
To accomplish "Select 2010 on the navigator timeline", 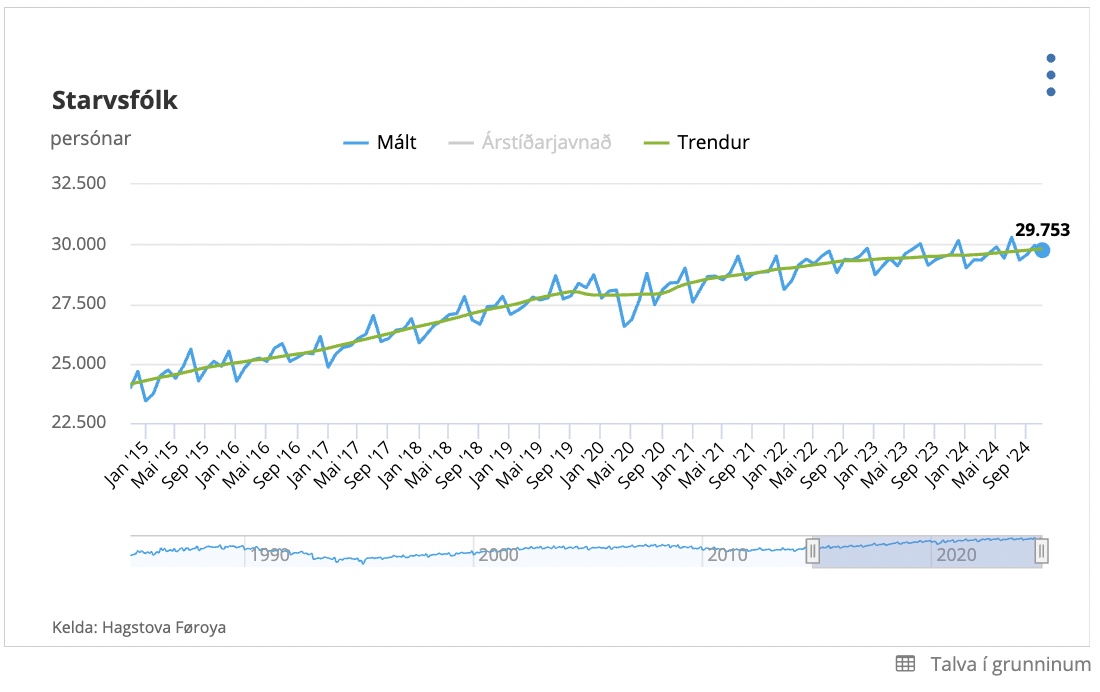I will tap(727, 555).
